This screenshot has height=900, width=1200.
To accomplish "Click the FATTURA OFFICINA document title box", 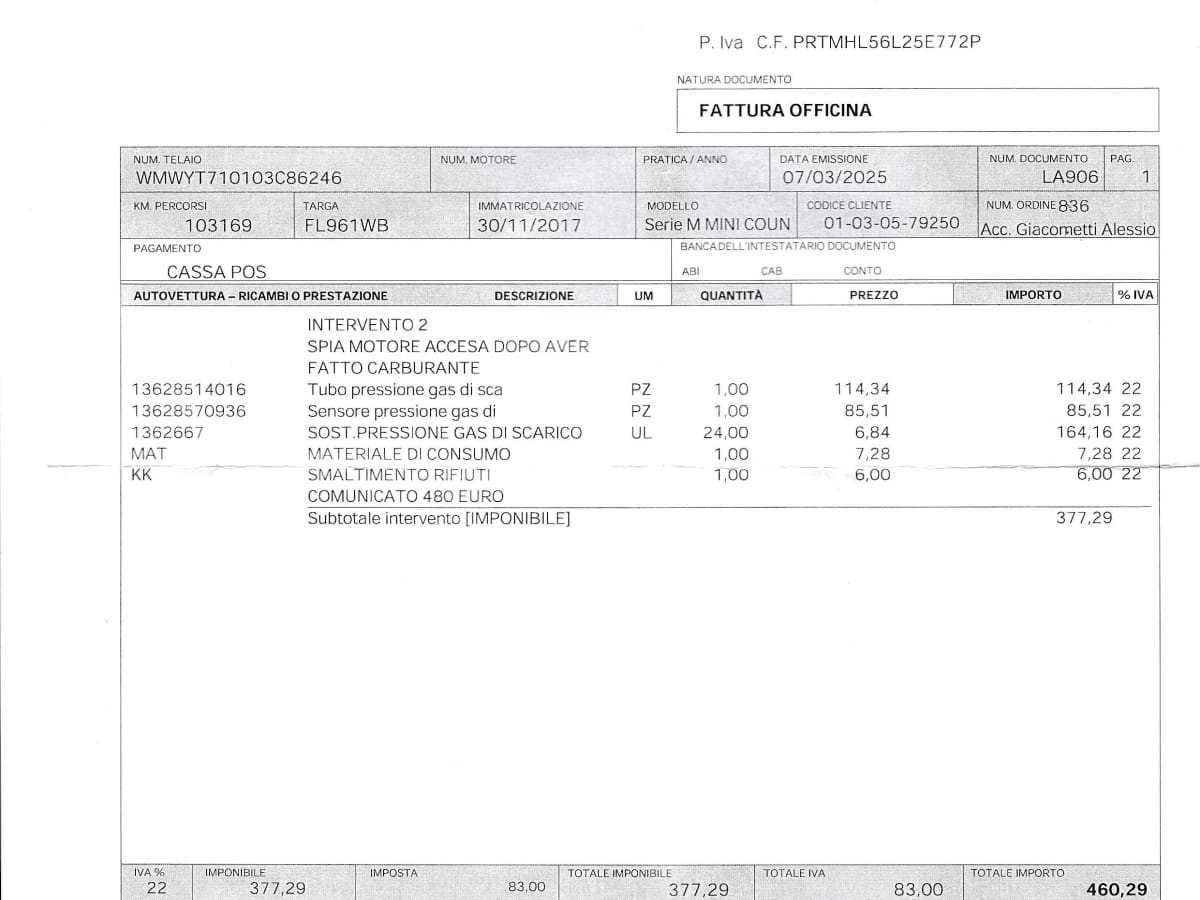I will click(x=916, y=110).
